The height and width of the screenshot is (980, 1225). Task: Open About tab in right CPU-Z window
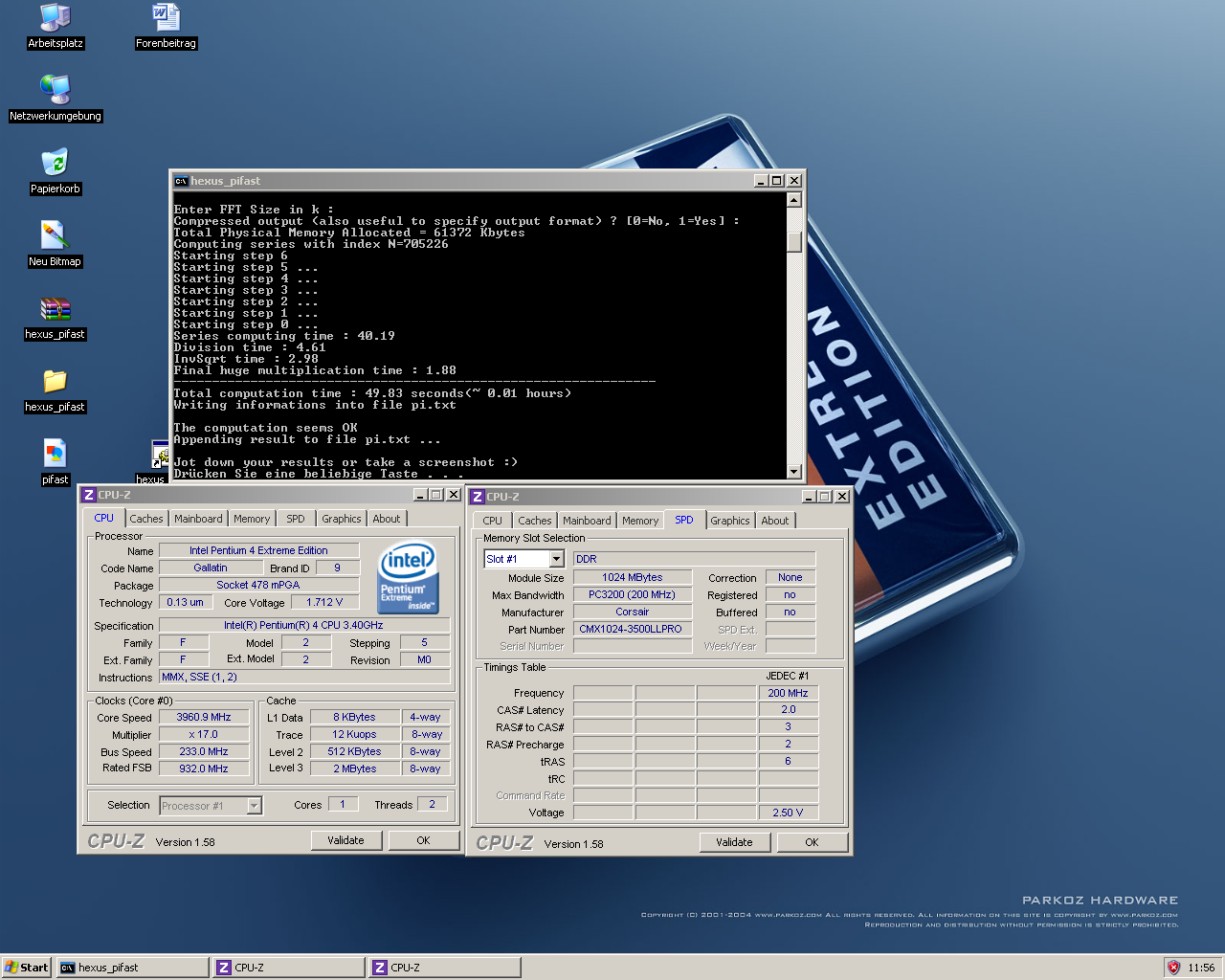(775, 521)
